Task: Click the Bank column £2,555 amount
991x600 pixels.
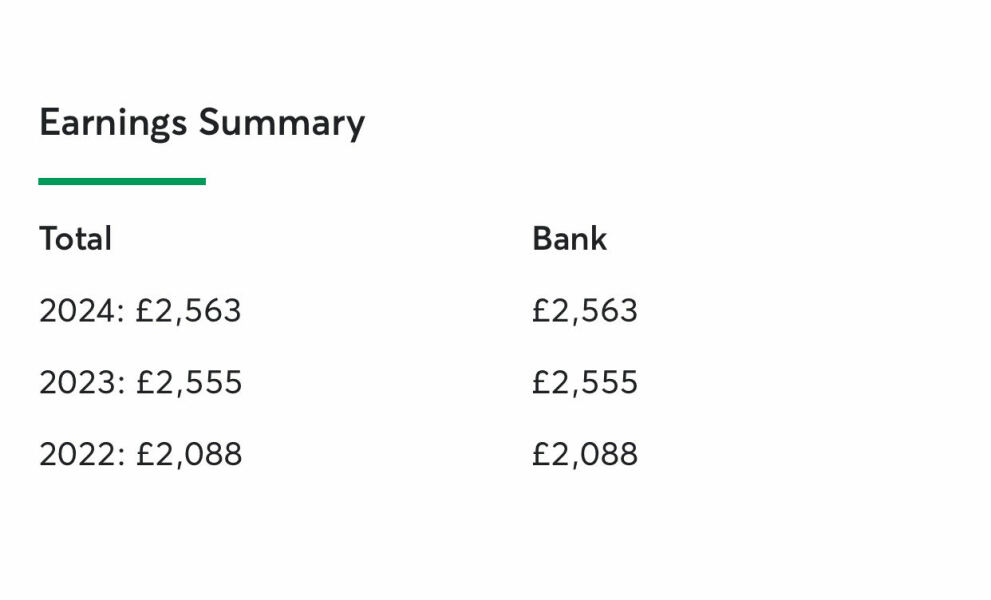Action: [x=585, y=383]
